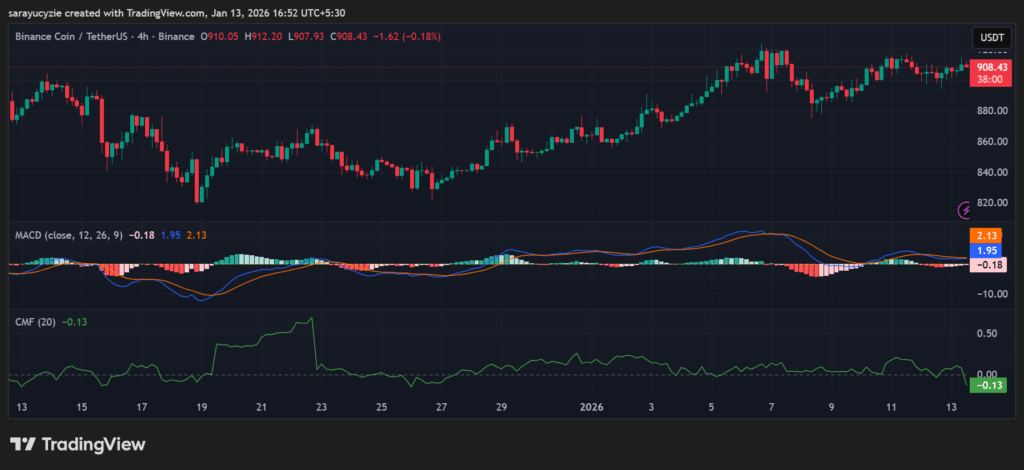The height and width of the screenshot is (470, 1024).
Task: Click date 19 on the time axis
Action: 201,407
